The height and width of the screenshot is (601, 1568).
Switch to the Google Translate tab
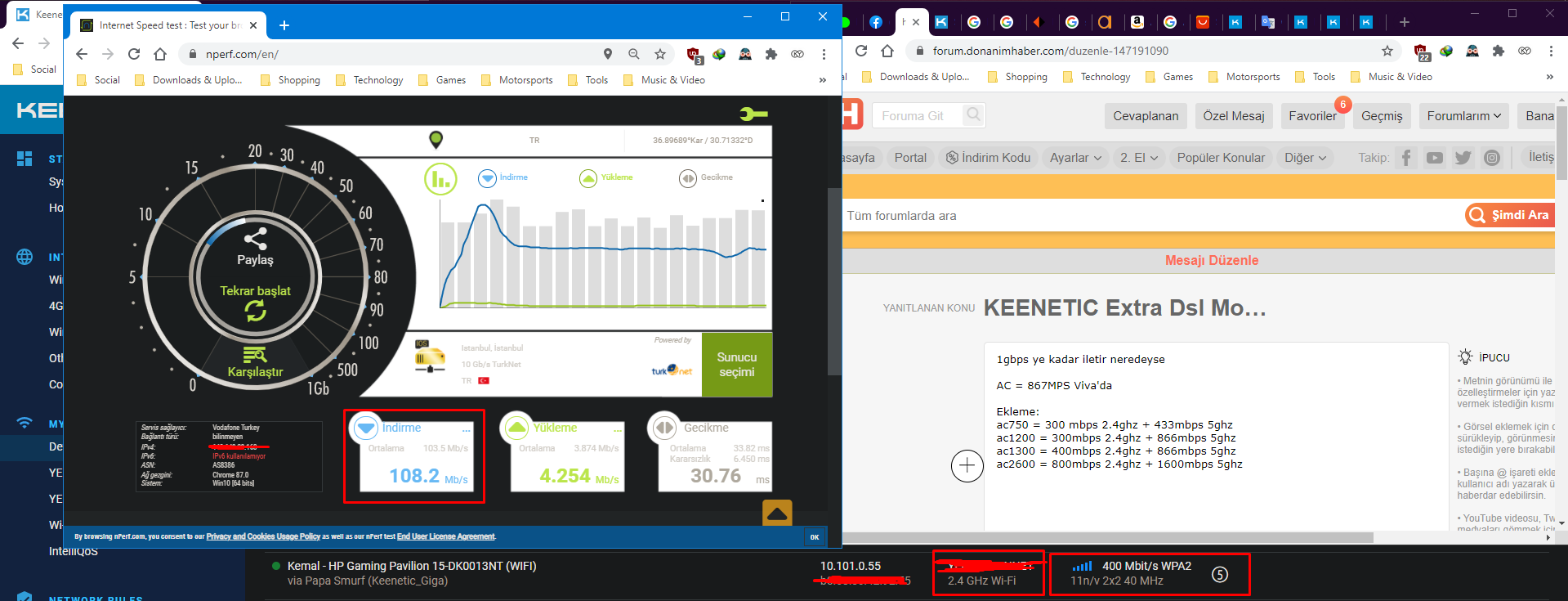(1268, 22)
